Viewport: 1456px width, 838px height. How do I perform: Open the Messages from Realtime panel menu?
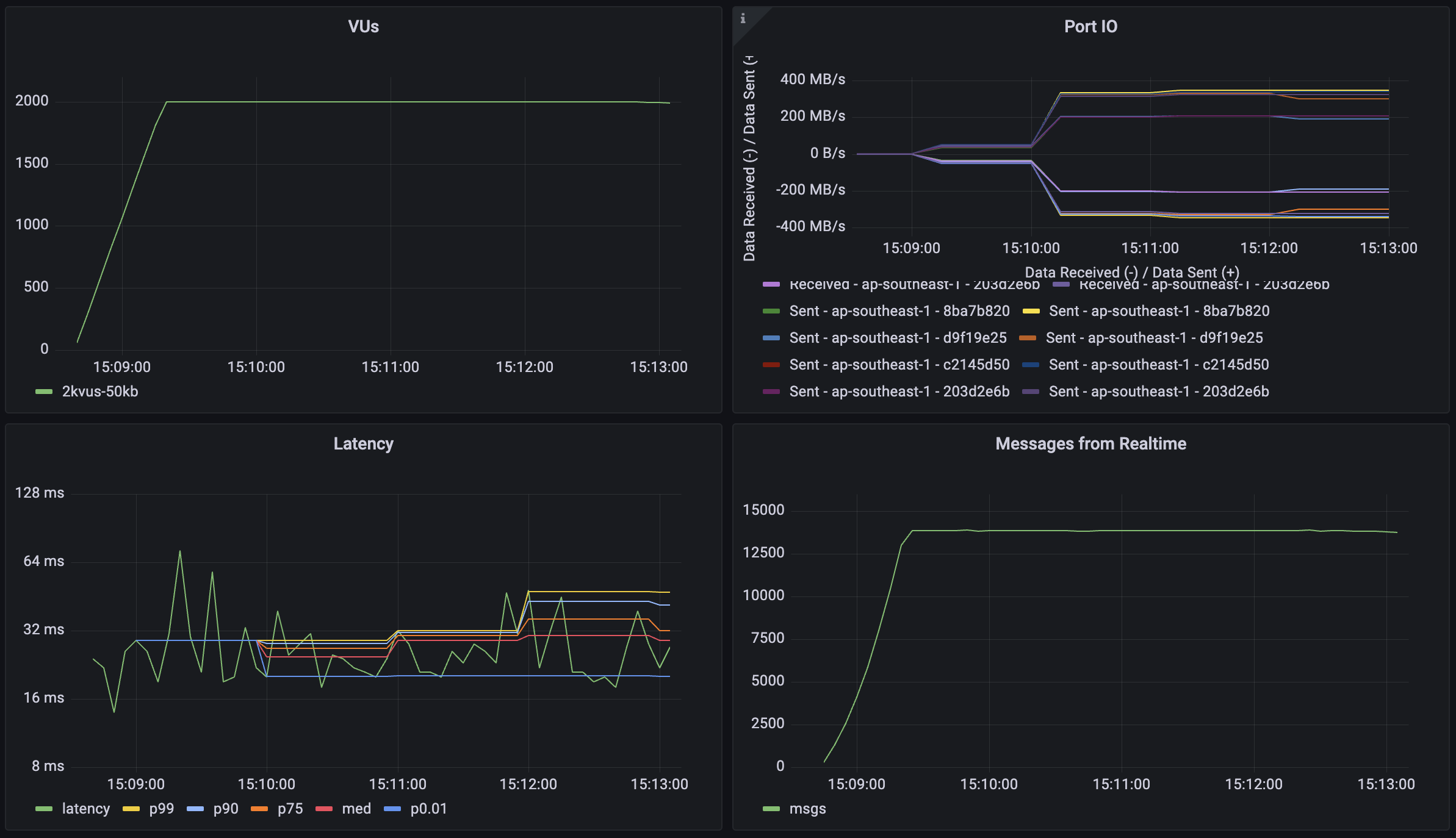click(1090, 443)
